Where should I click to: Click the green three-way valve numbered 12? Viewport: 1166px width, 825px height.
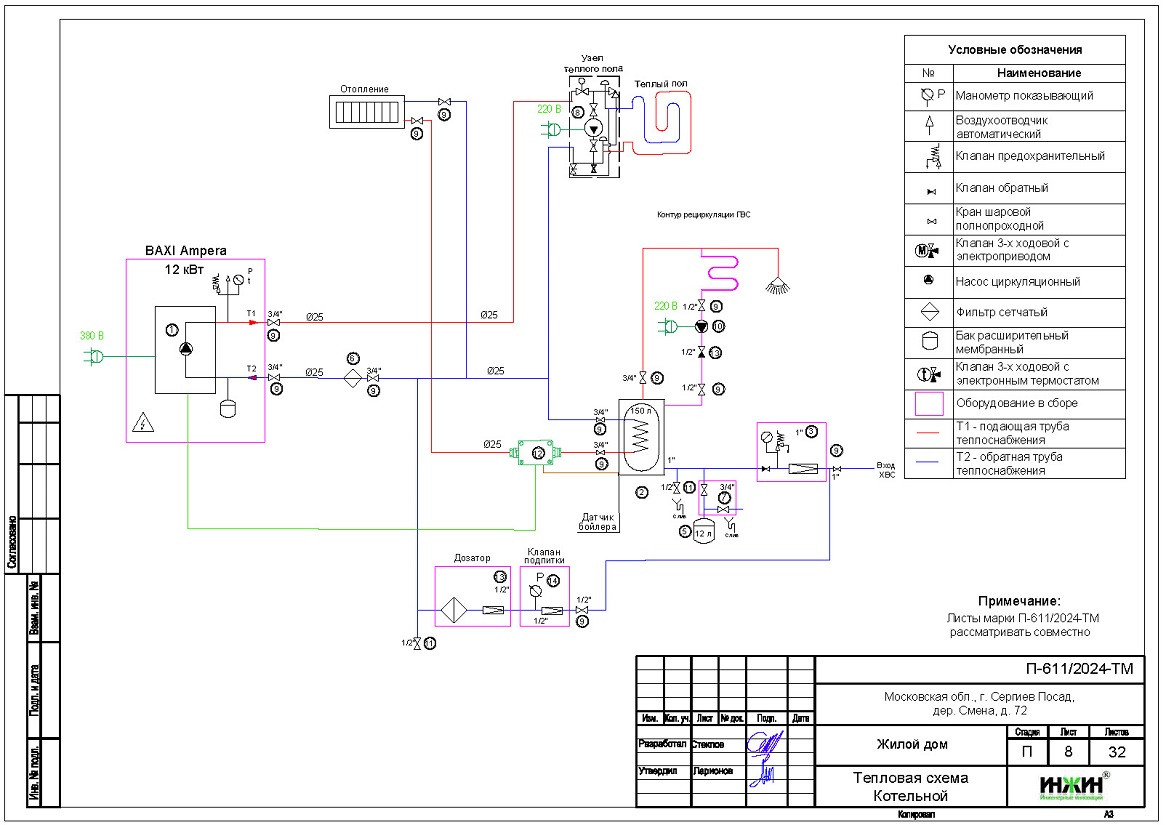point(537,453)
